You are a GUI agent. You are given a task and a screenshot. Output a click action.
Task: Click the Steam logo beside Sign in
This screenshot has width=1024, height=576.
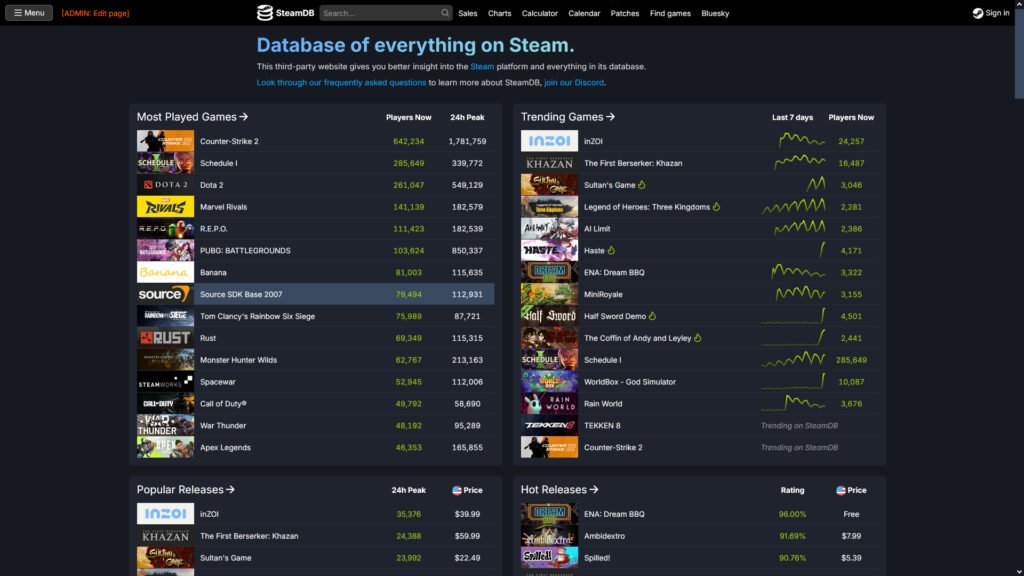(978, 13)
